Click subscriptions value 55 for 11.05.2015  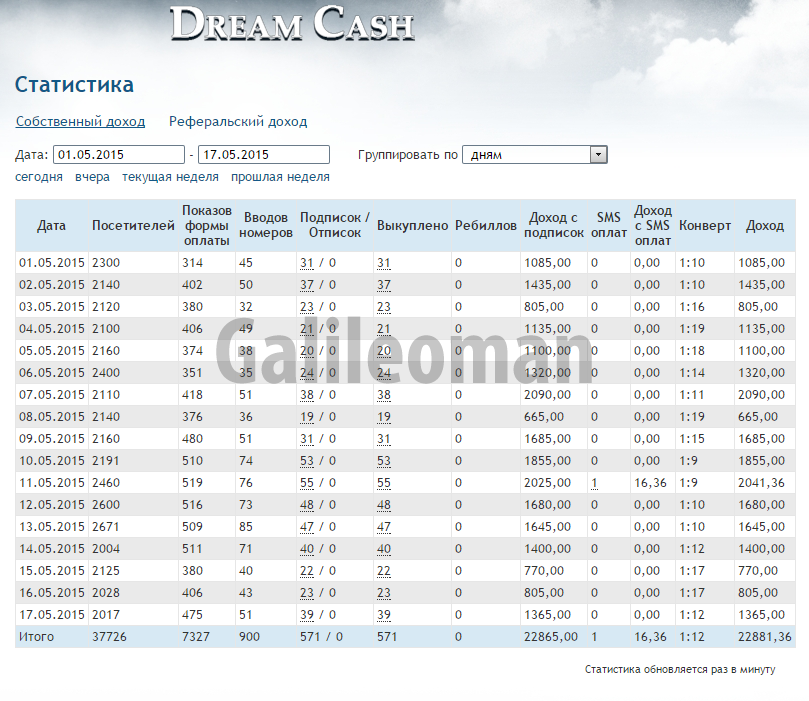point(307,483)
